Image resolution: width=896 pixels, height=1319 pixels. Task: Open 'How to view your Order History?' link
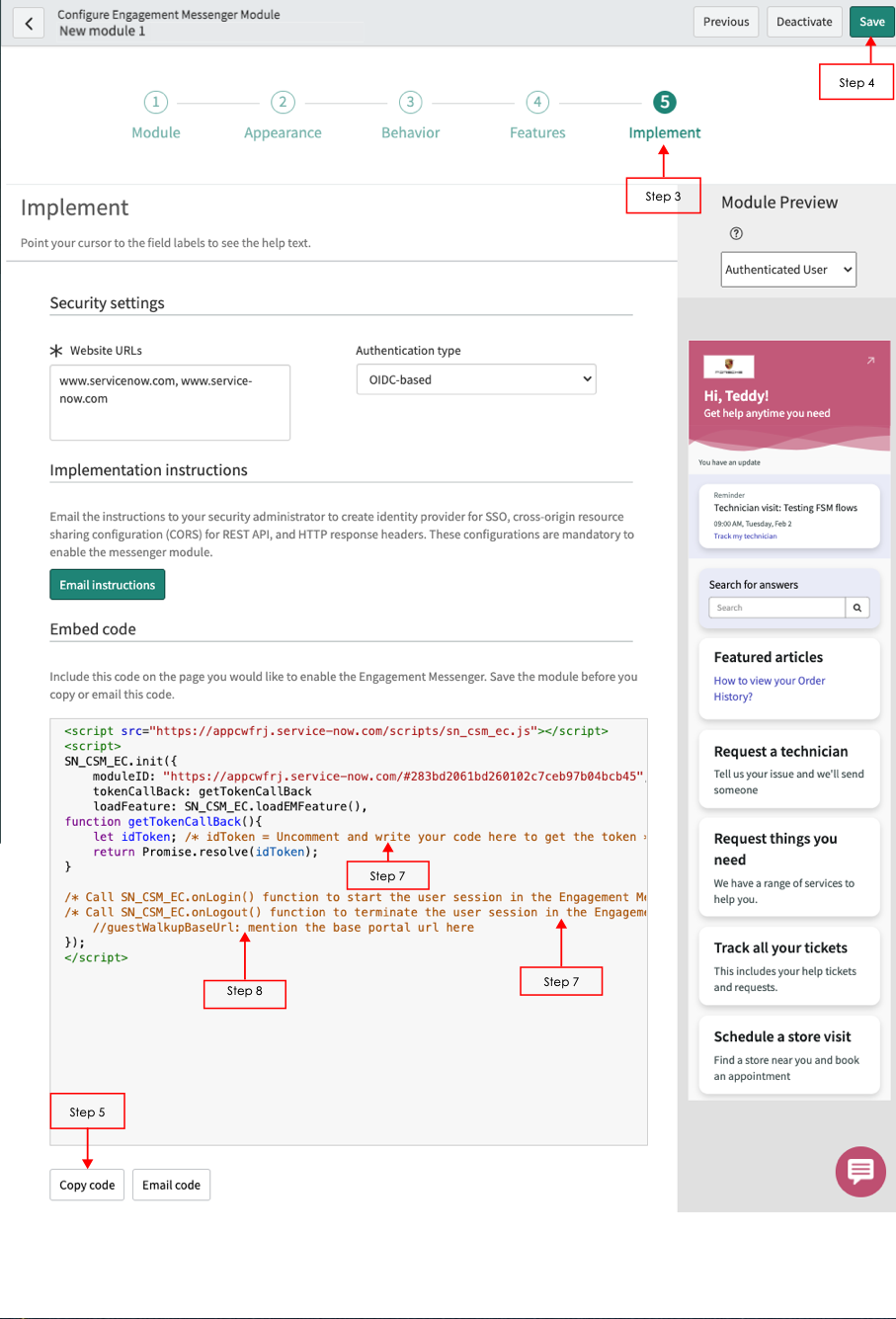coord(770,689)
